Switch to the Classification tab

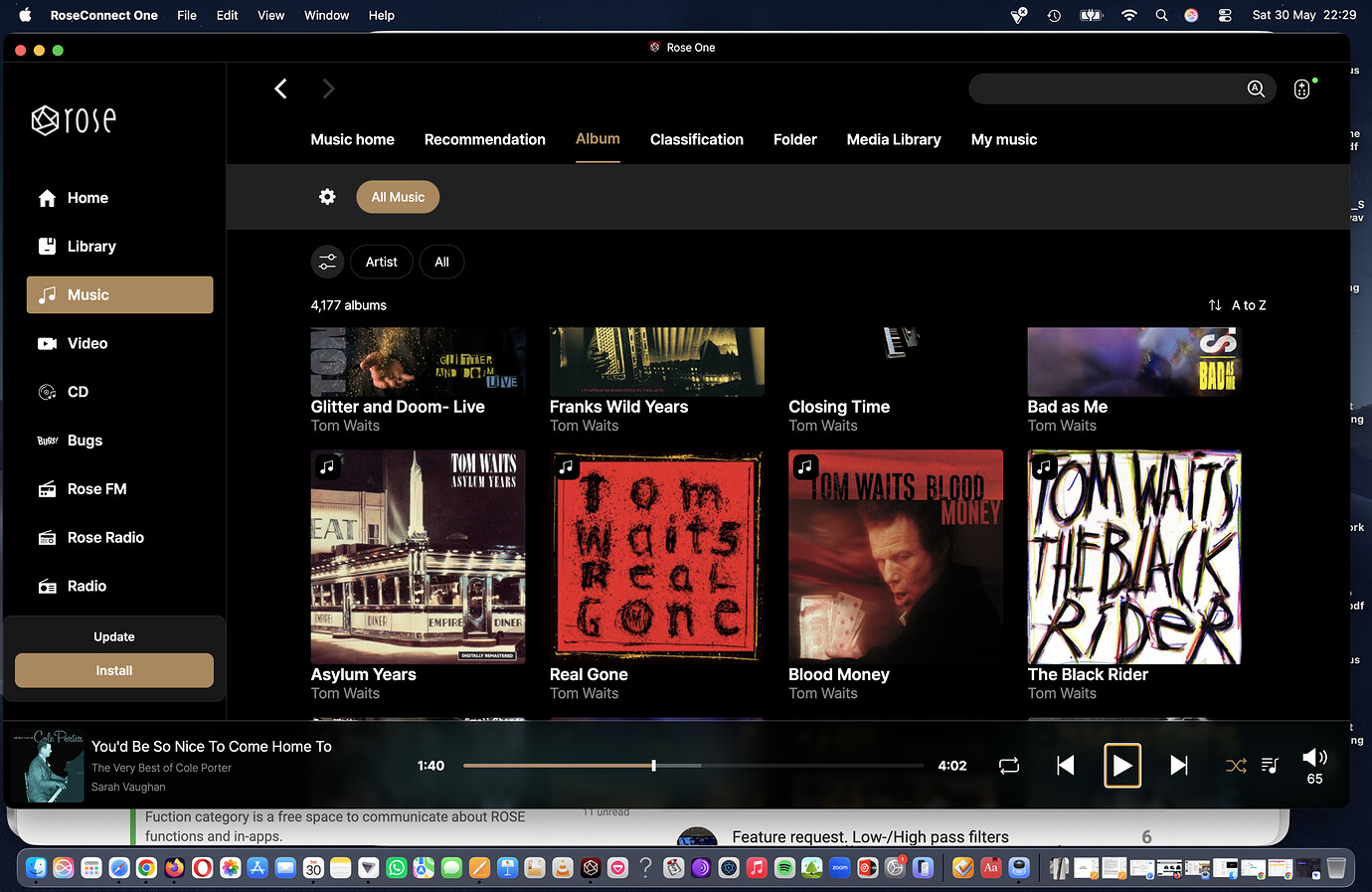pyautogui.click(x=697, y=139)
